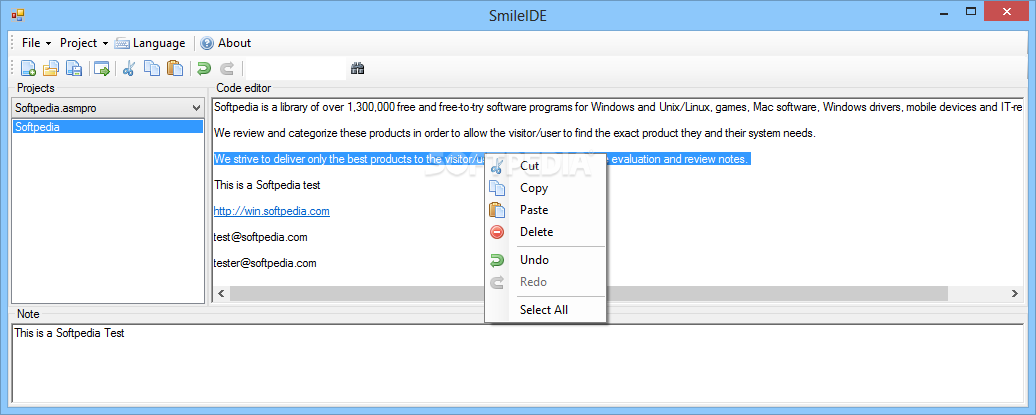Screen dimensions: 1036x415
Task: Click into the Note text area
Action: pos(517,363)
